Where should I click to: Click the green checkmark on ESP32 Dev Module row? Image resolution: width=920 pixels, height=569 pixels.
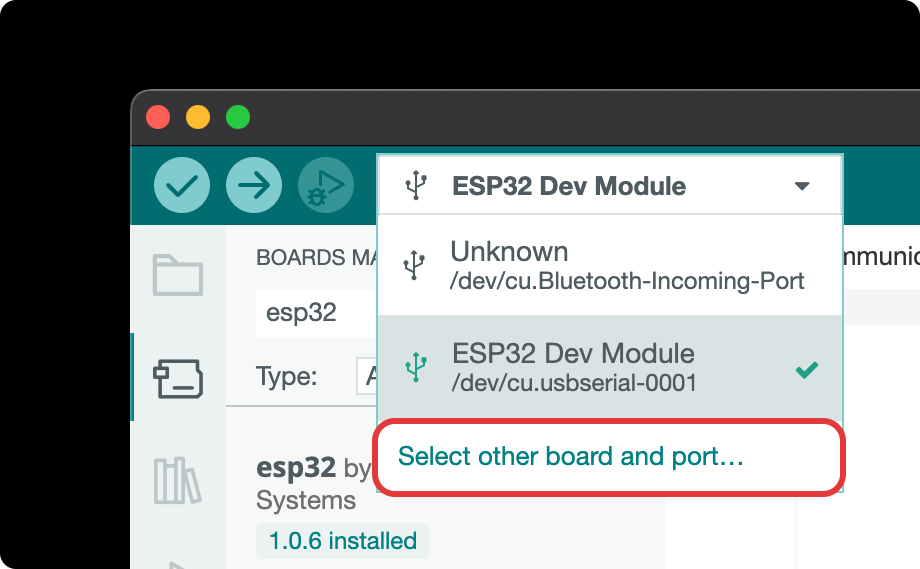coord(807,370)
